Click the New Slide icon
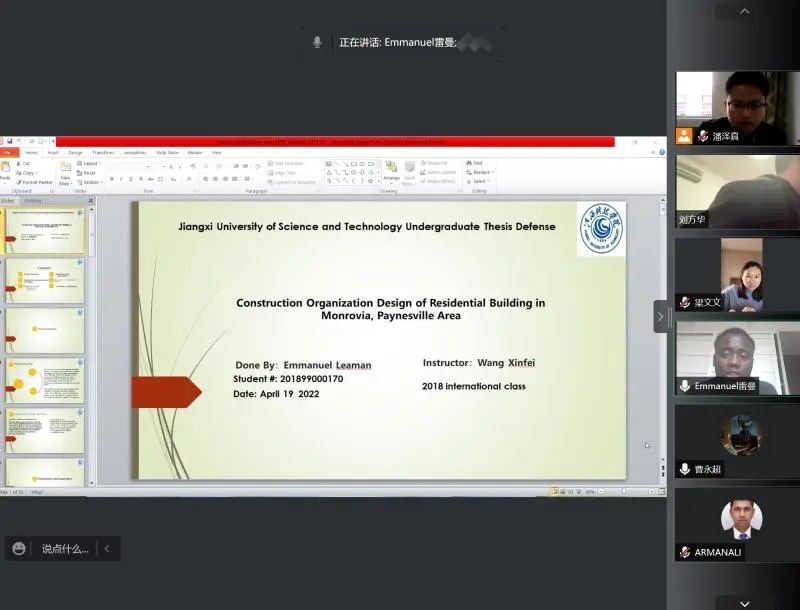 [65, 173]
